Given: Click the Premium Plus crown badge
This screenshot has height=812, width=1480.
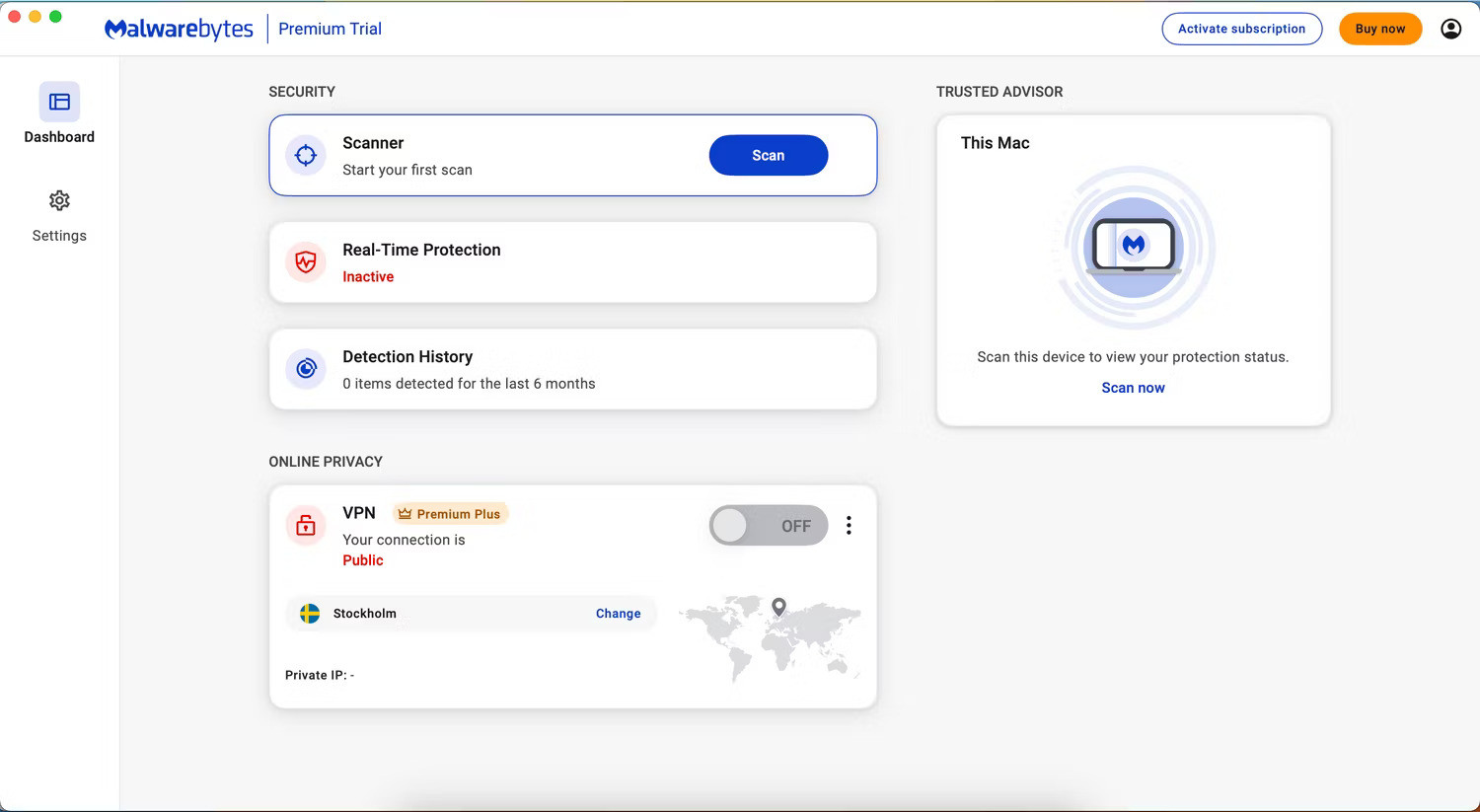Looking at the screenshot, I should tap(450, 513).
